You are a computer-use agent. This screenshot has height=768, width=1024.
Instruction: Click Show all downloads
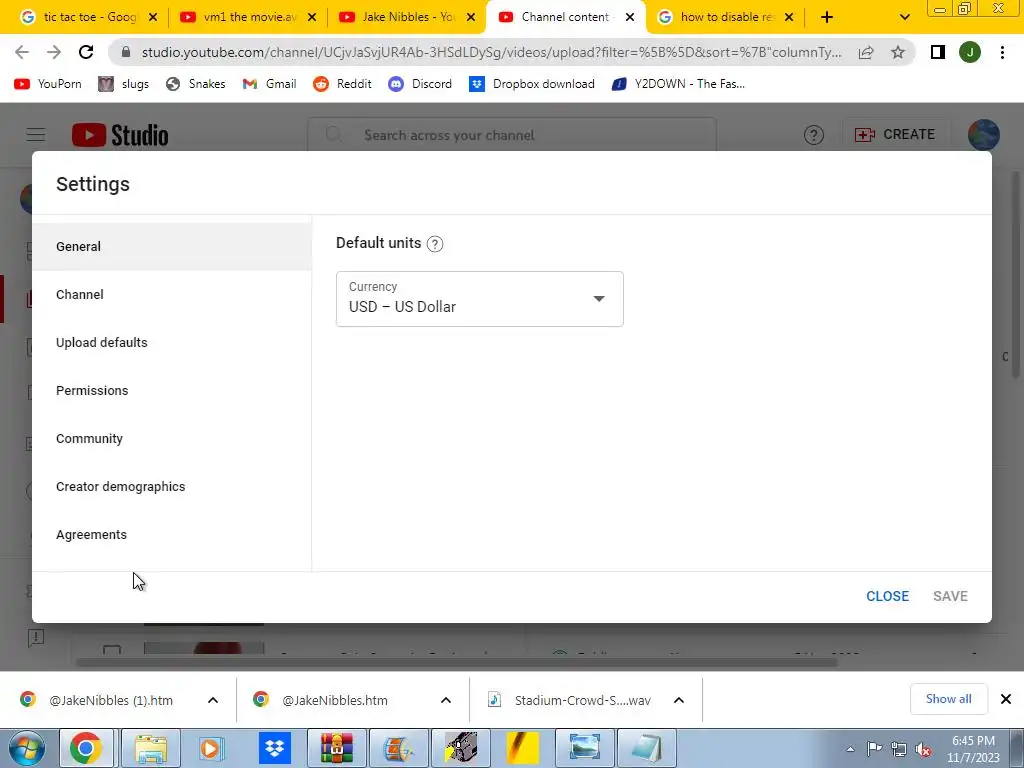tap(948, 699)
